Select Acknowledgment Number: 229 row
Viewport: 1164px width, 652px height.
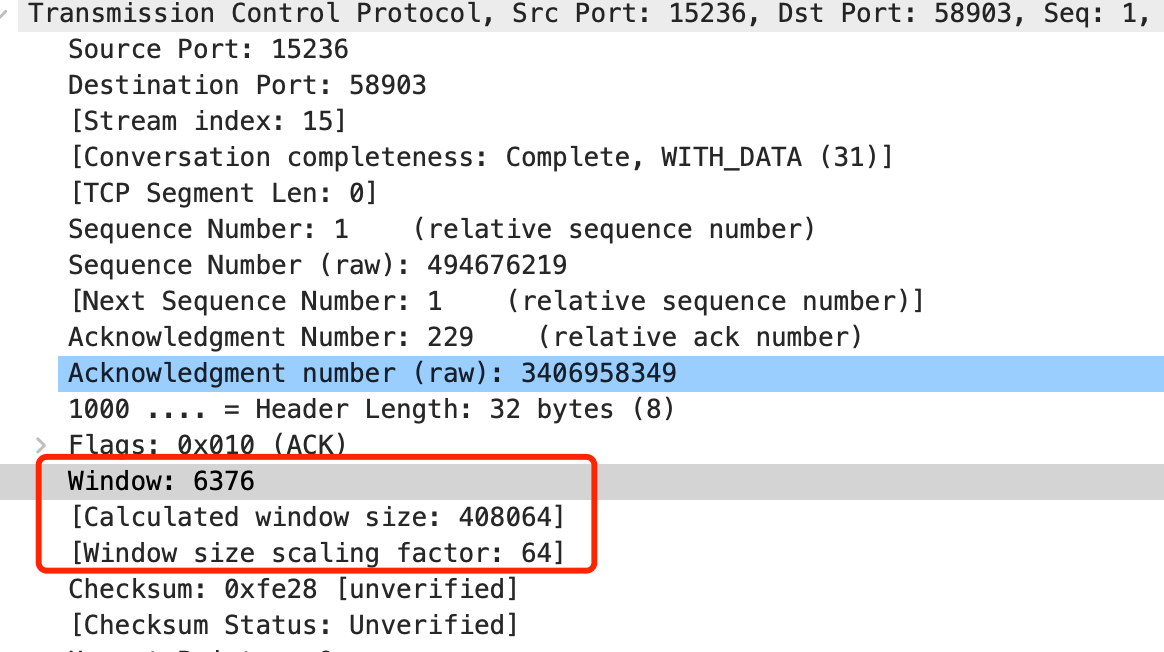464,337
